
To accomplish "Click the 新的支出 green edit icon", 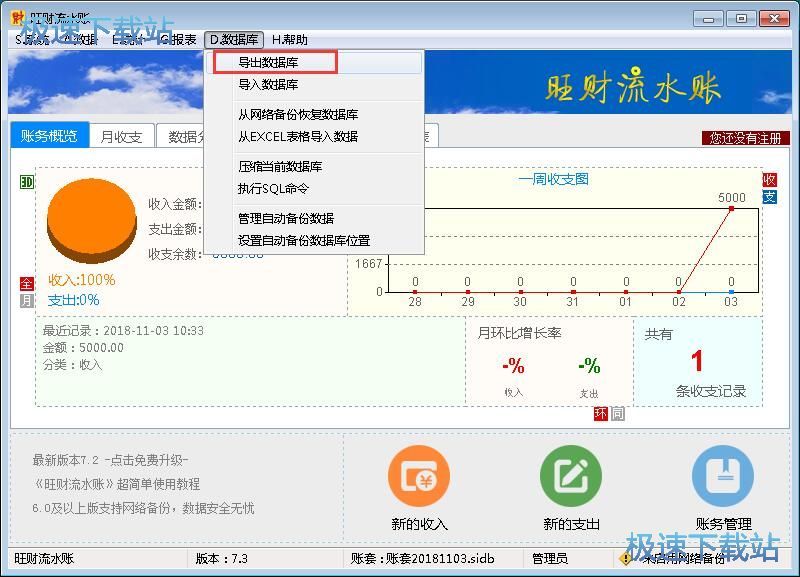I will pos(571,475).
